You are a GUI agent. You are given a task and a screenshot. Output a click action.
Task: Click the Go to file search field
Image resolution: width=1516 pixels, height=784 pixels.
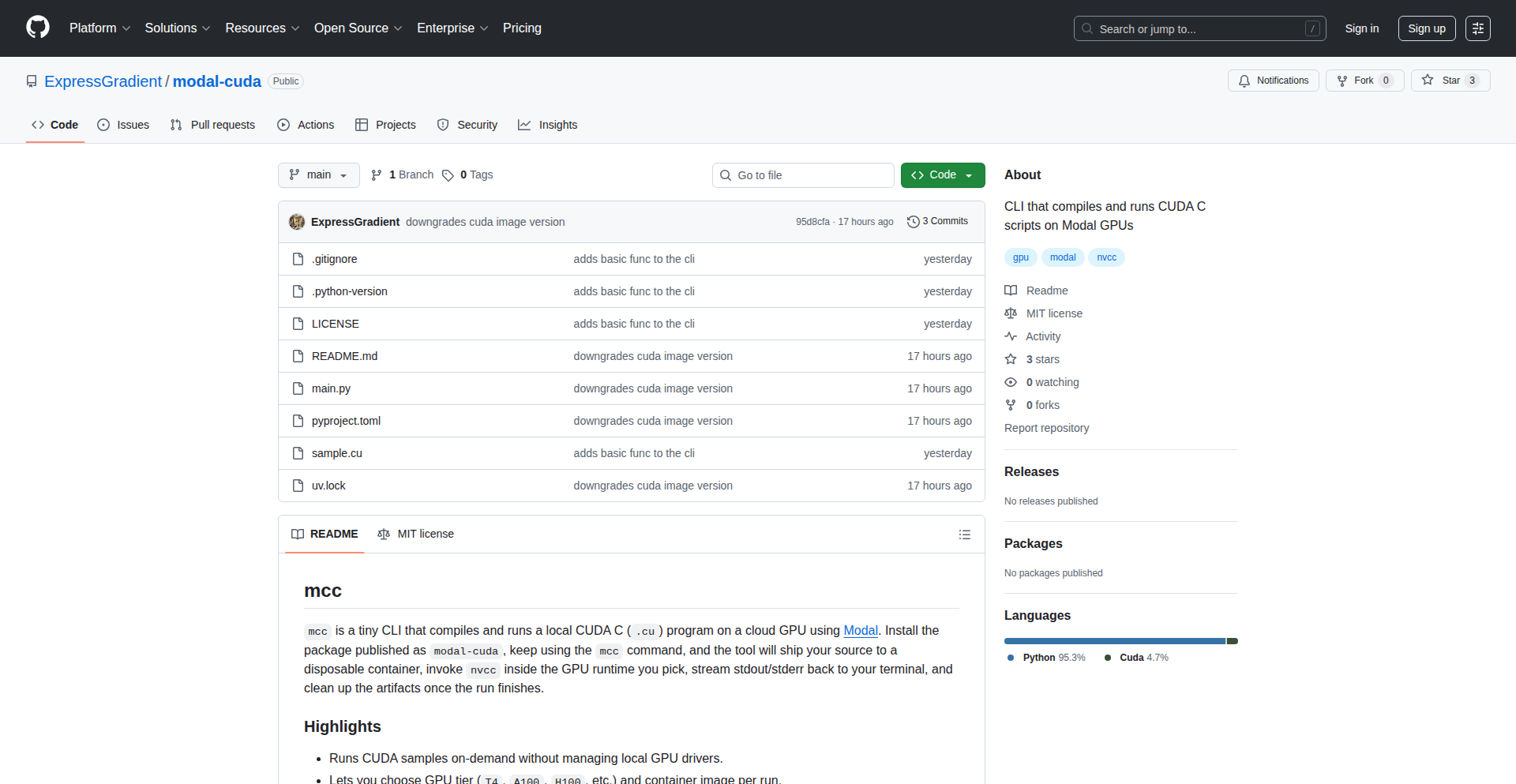pos(803,175)
